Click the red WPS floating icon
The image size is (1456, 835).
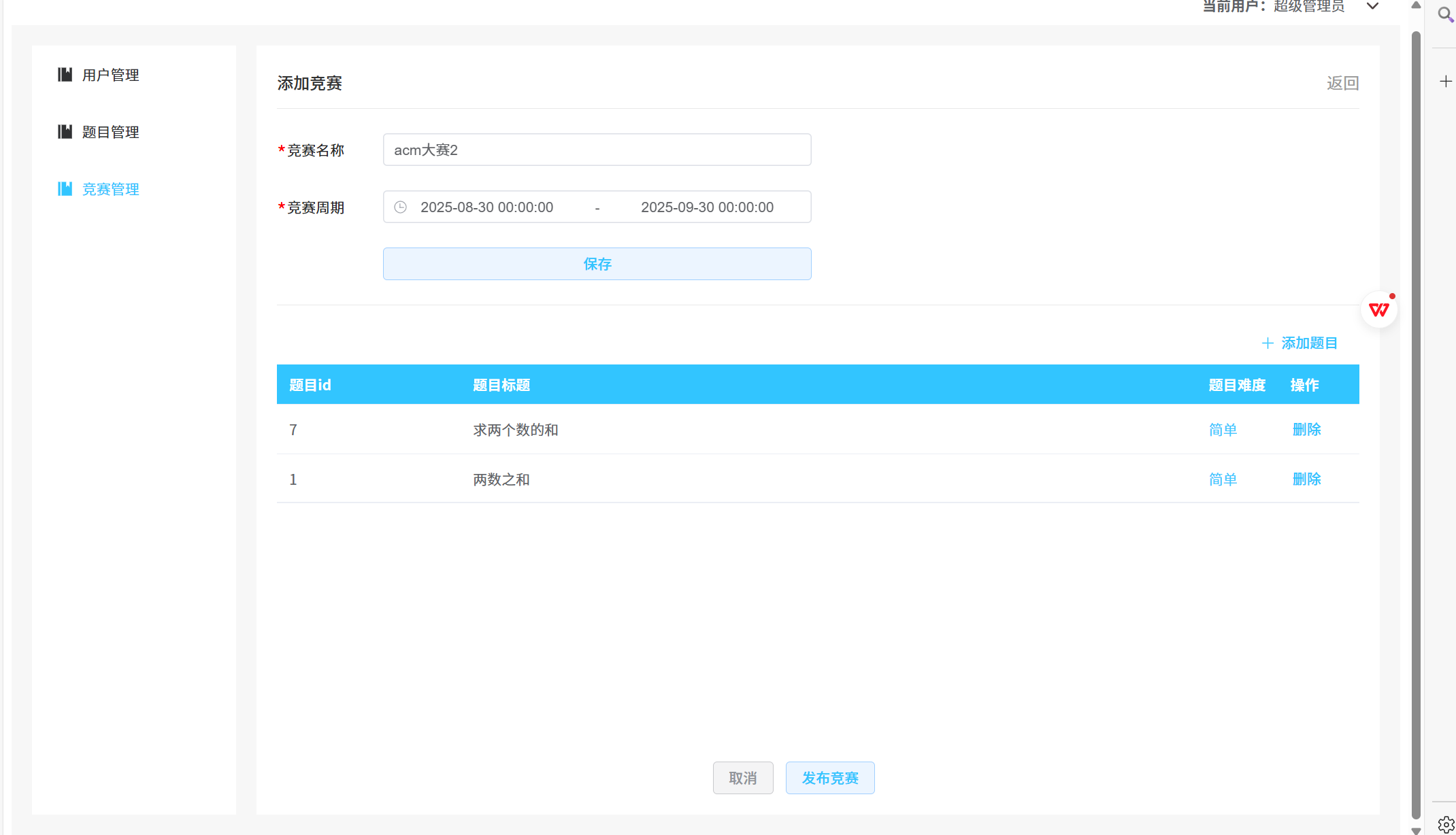coord(1379,310)
